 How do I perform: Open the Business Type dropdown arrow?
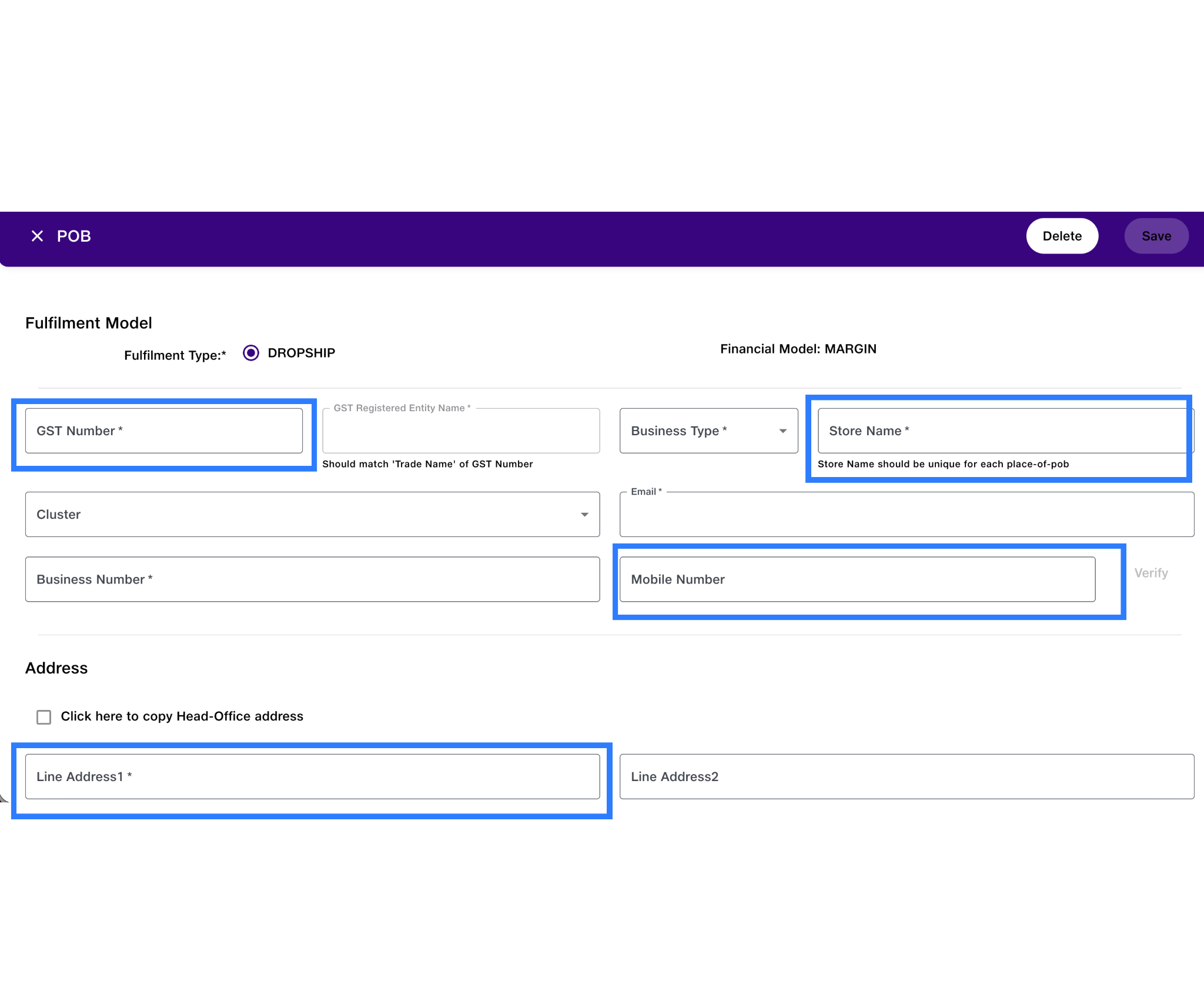(x=782, y=431)
